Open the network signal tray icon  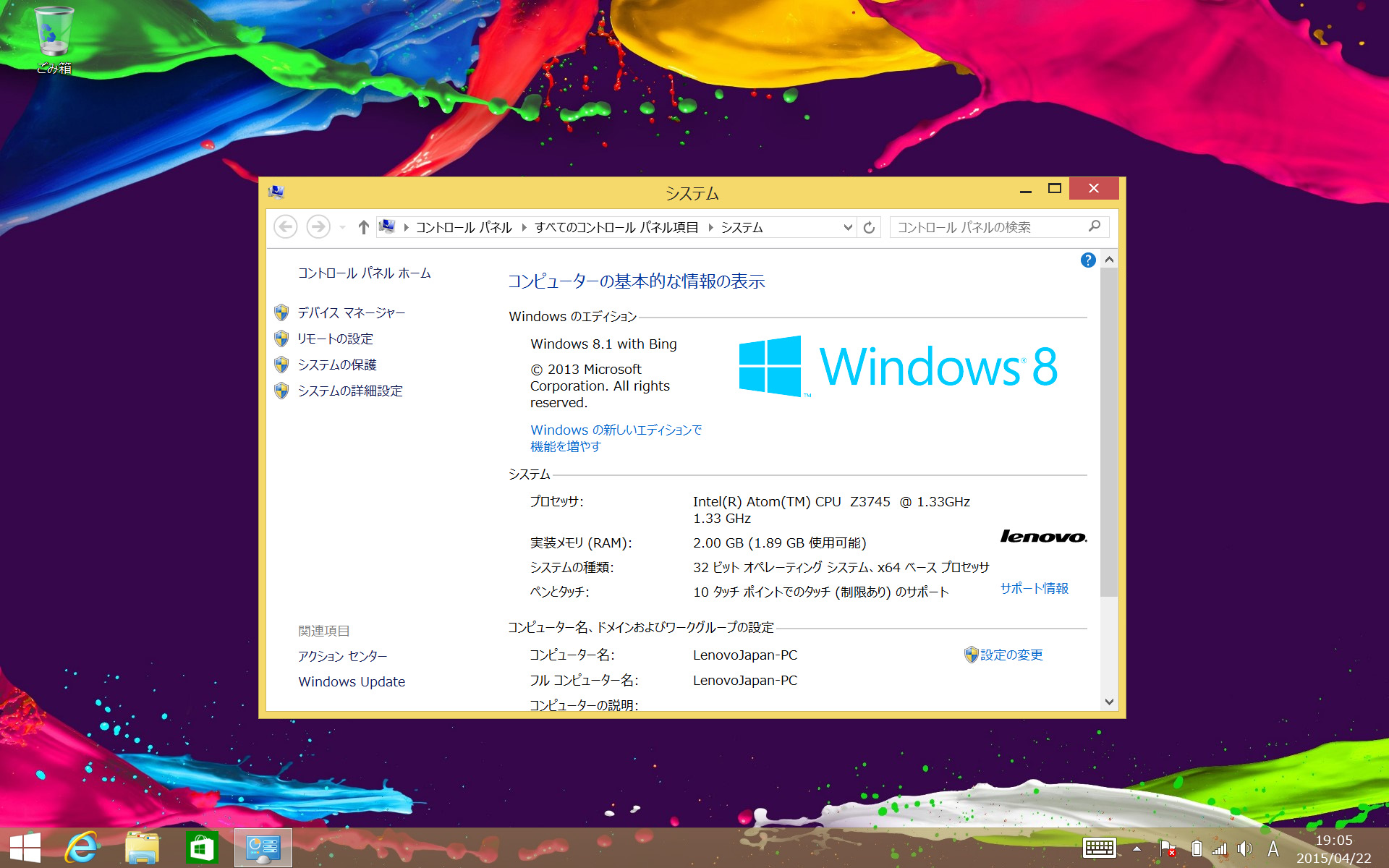click(1220, 848)
